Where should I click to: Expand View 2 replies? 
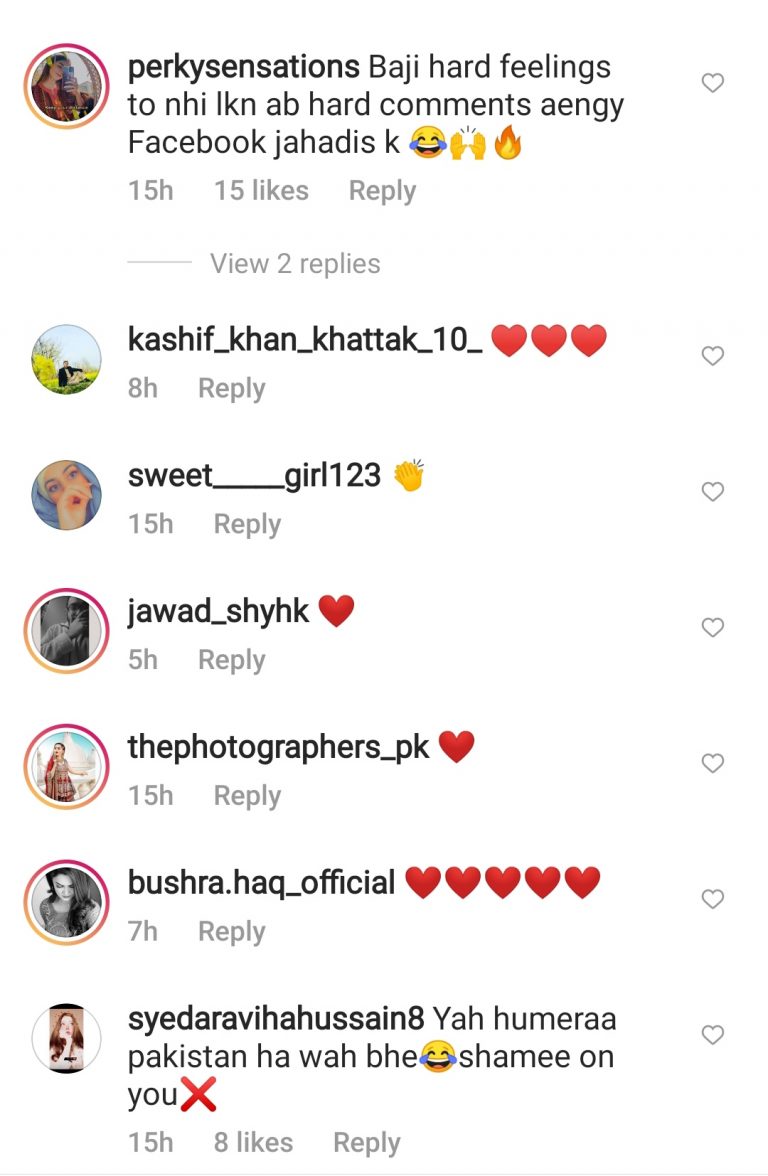click(x=295, y=263)
